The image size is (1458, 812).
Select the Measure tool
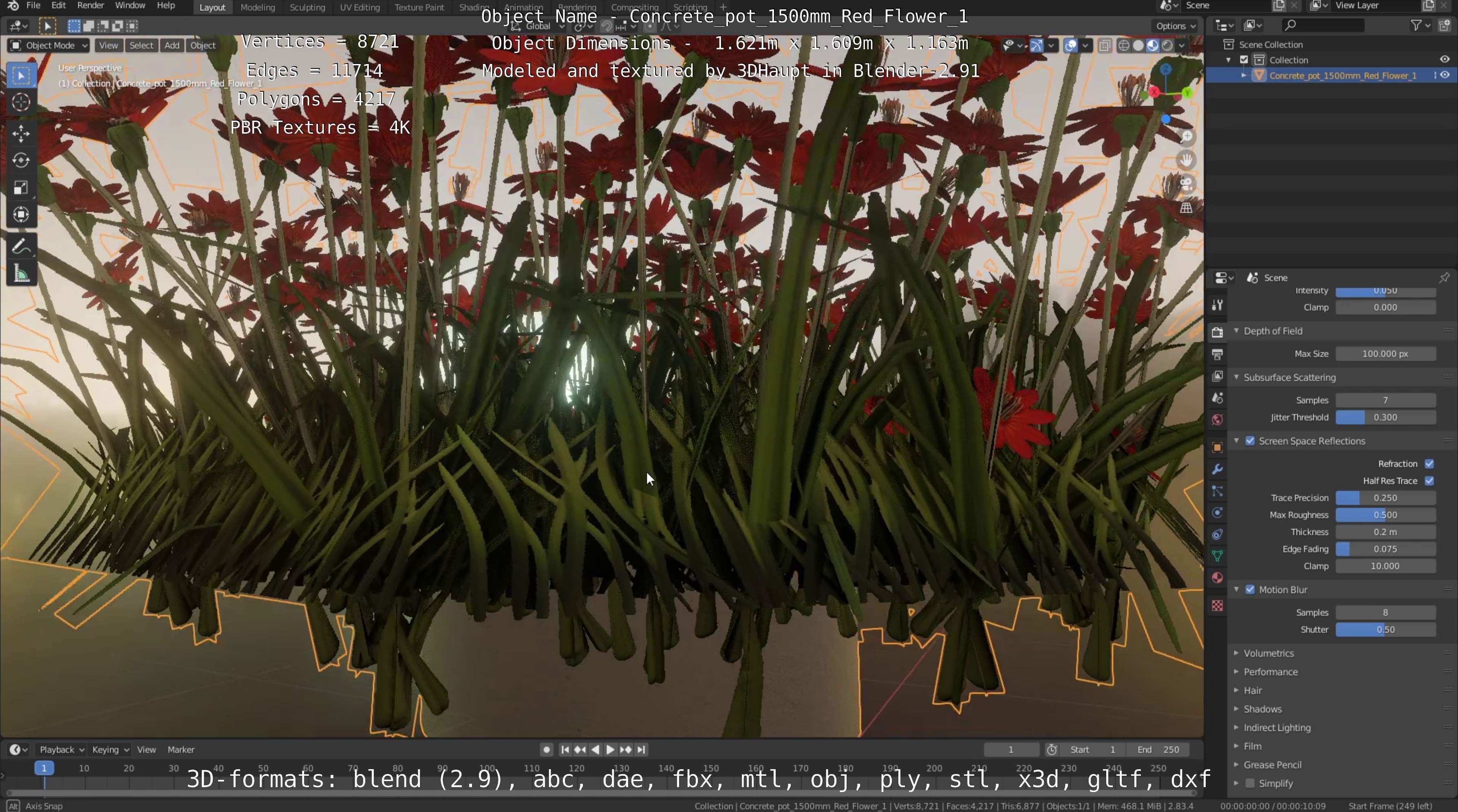click(x=21, y=274)
